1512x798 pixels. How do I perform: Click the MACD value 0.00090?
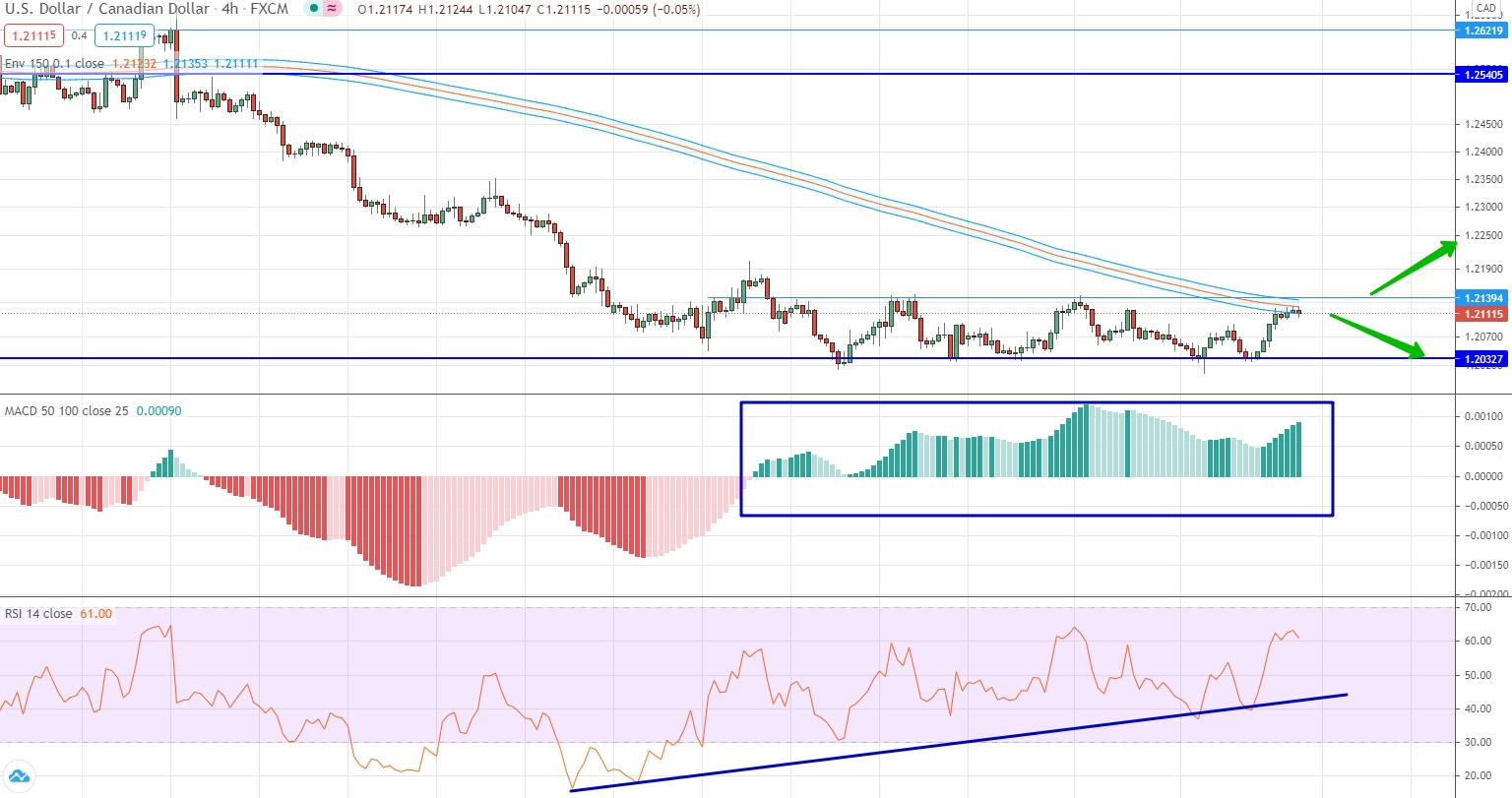pos(158,411)
